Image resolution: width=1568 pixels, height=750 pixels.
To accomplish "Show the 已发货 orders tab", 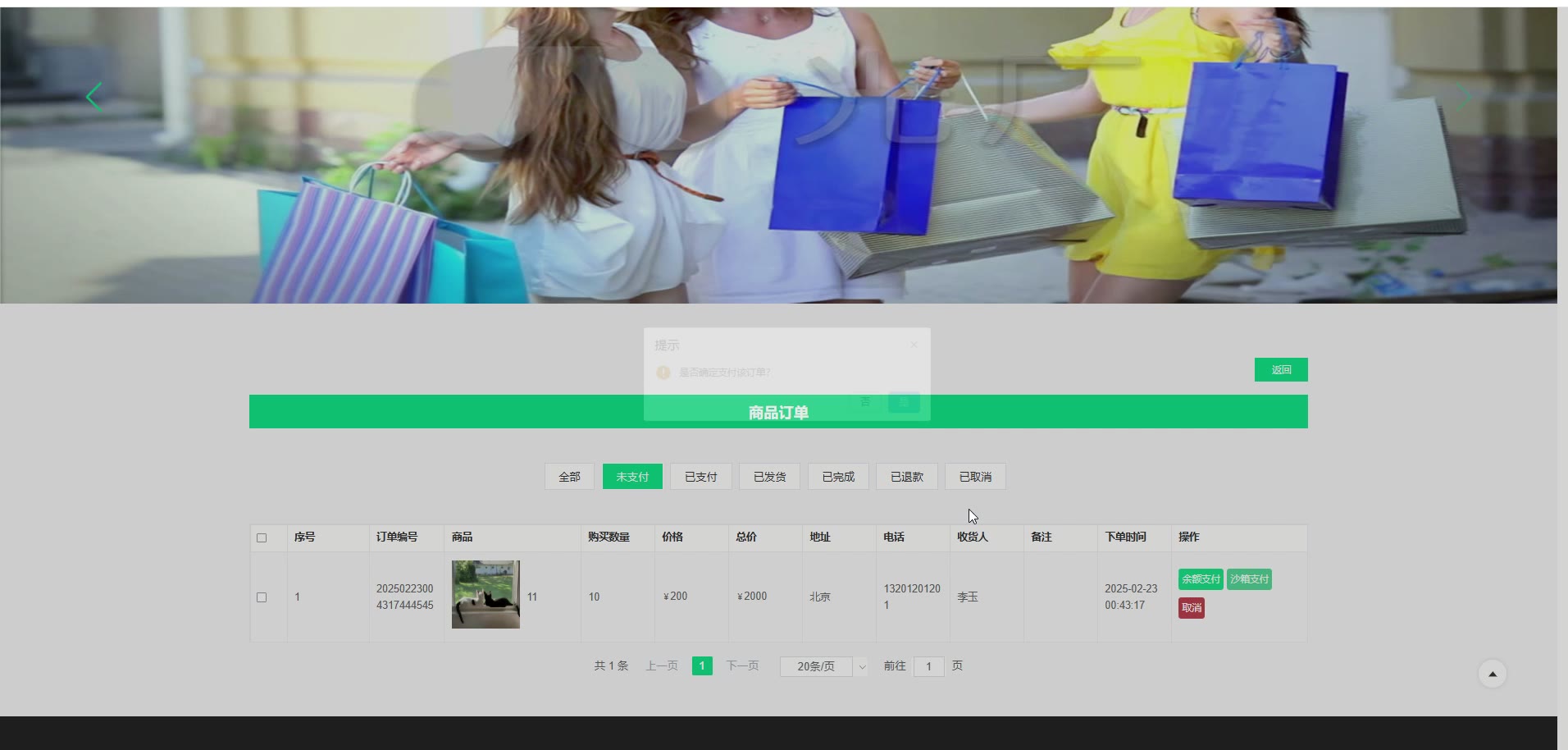I will [x=770, y=477].
